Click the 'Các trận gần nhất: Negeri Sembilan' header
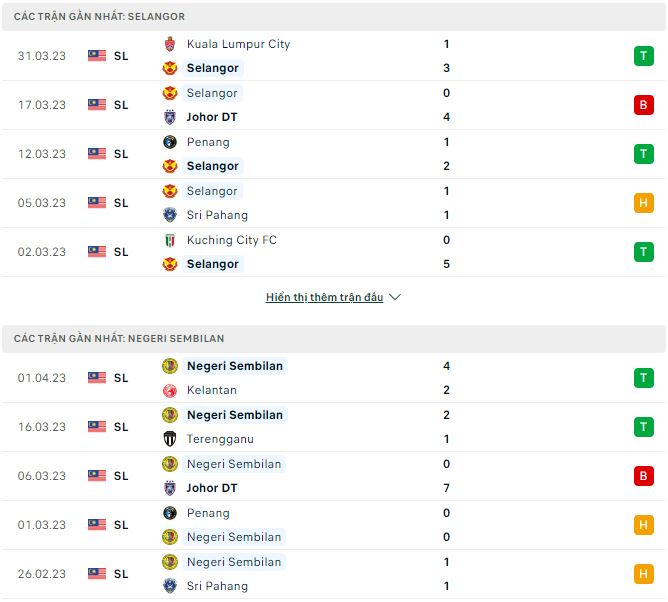 pos(120,339)
